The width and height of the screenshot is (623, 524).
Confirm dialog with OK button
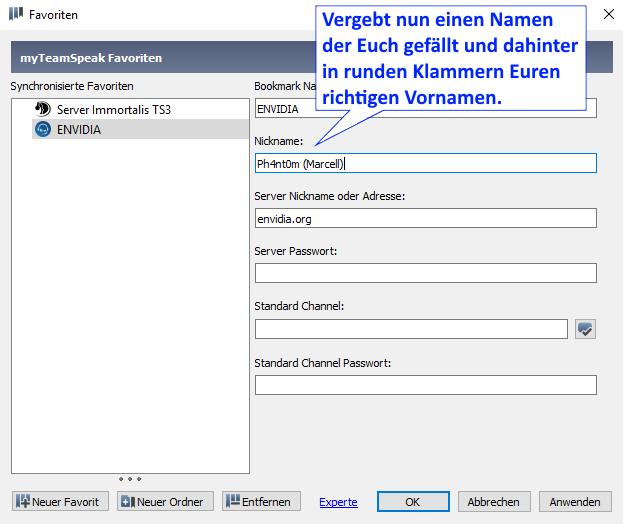pyautogui.click(x=413, y=501)
